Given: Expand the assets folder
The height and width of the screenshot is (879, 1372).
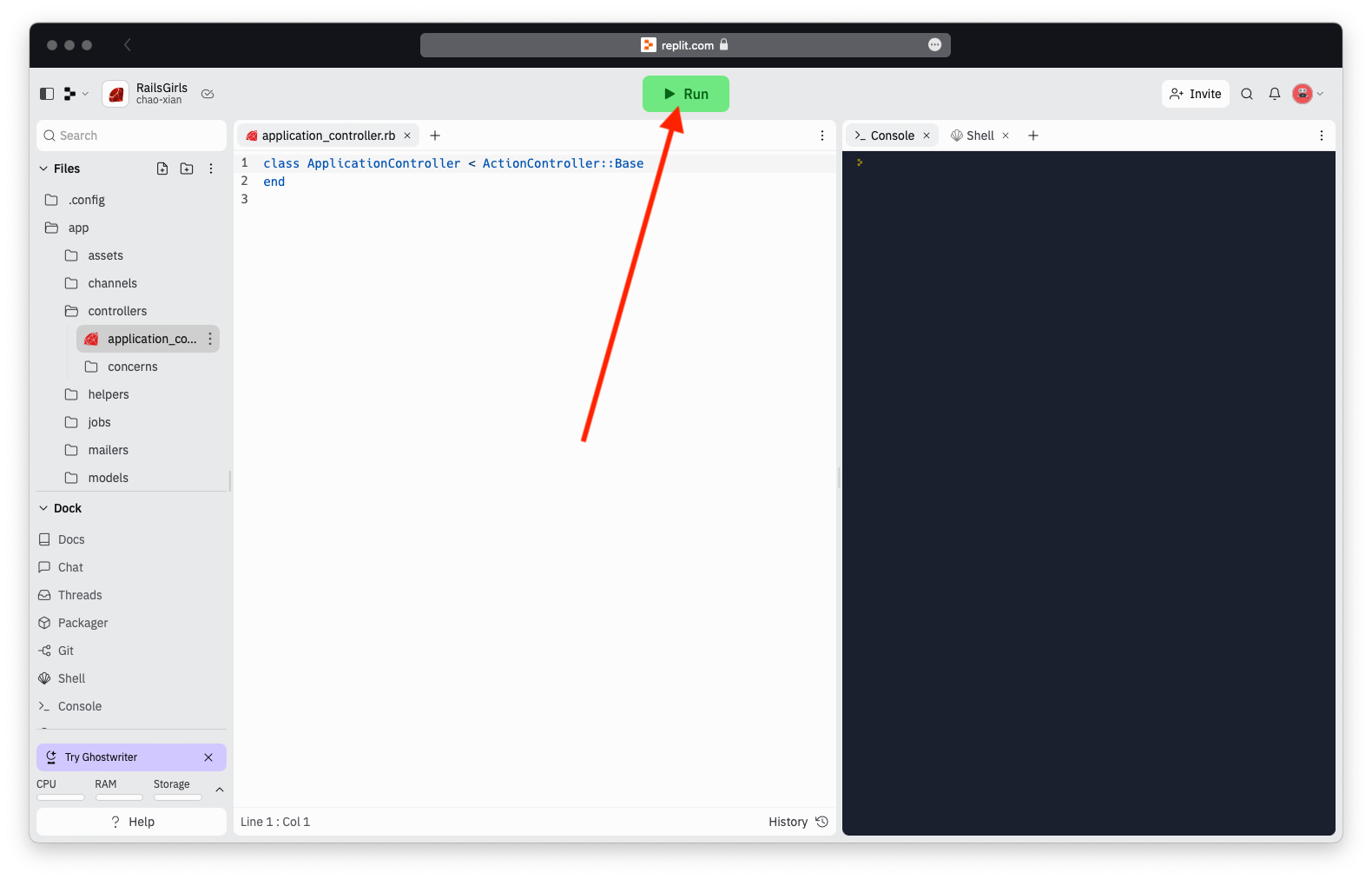Looking at the screenshot, I should [x=139, y=255].
